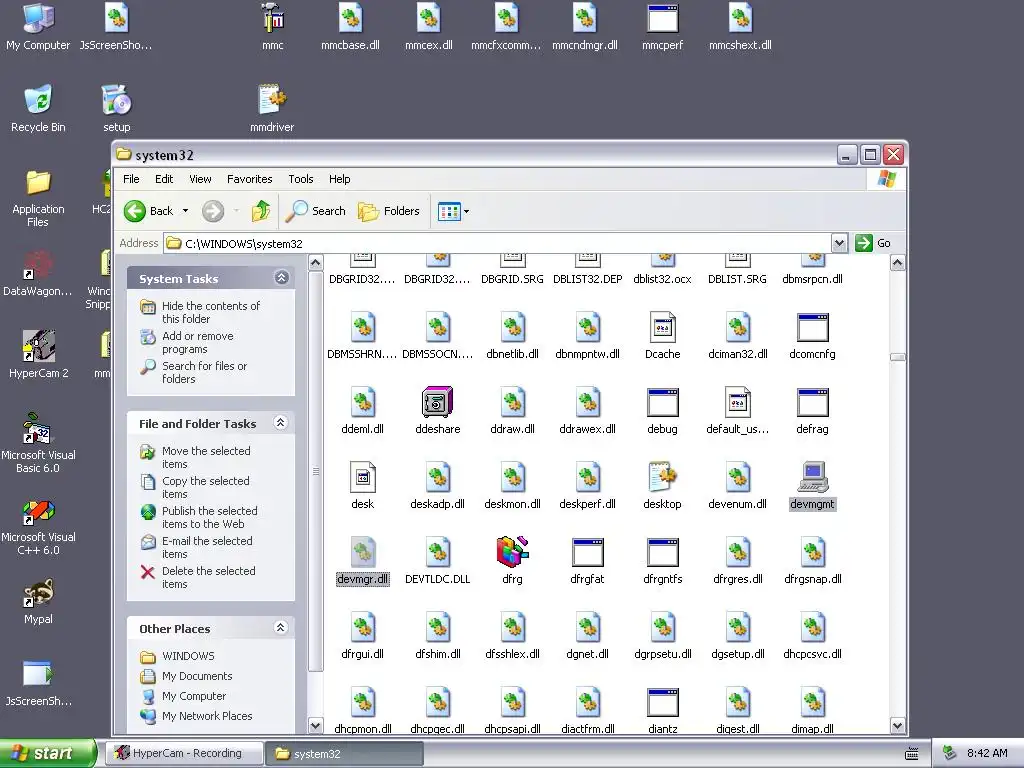Image resolution: width=1024 pixels, height=768 pixels.
Task: Open My Documents in Other Places
Action: click(x=197, y=676)
